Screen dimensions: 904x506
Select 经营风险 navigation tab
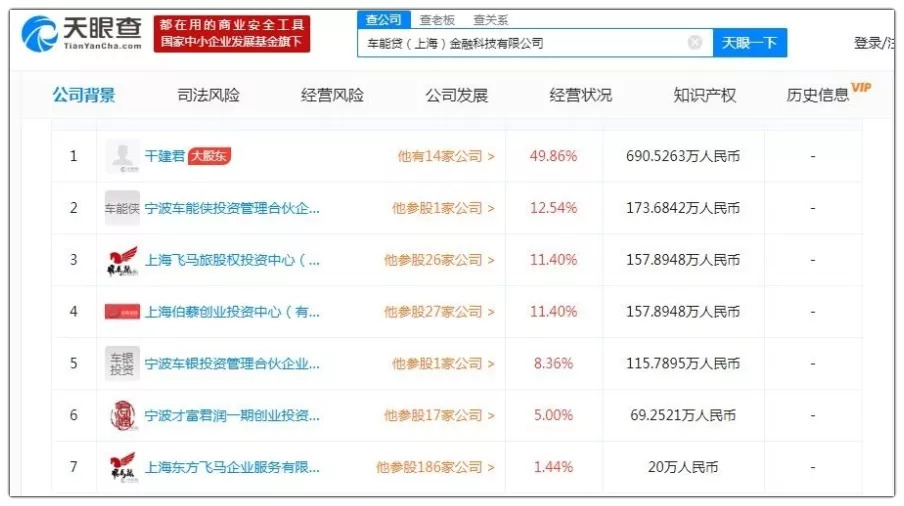[x=332, y=95]
